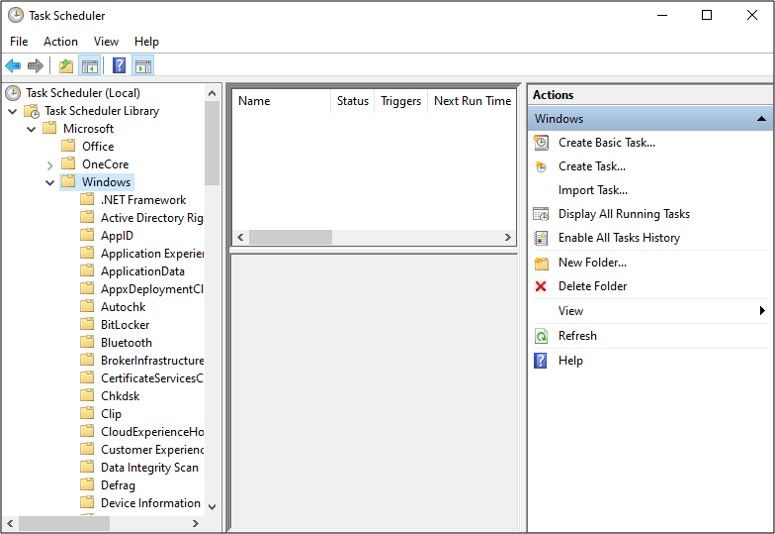Click the tree pane vertical scrollbar thumb

point(212,143)
